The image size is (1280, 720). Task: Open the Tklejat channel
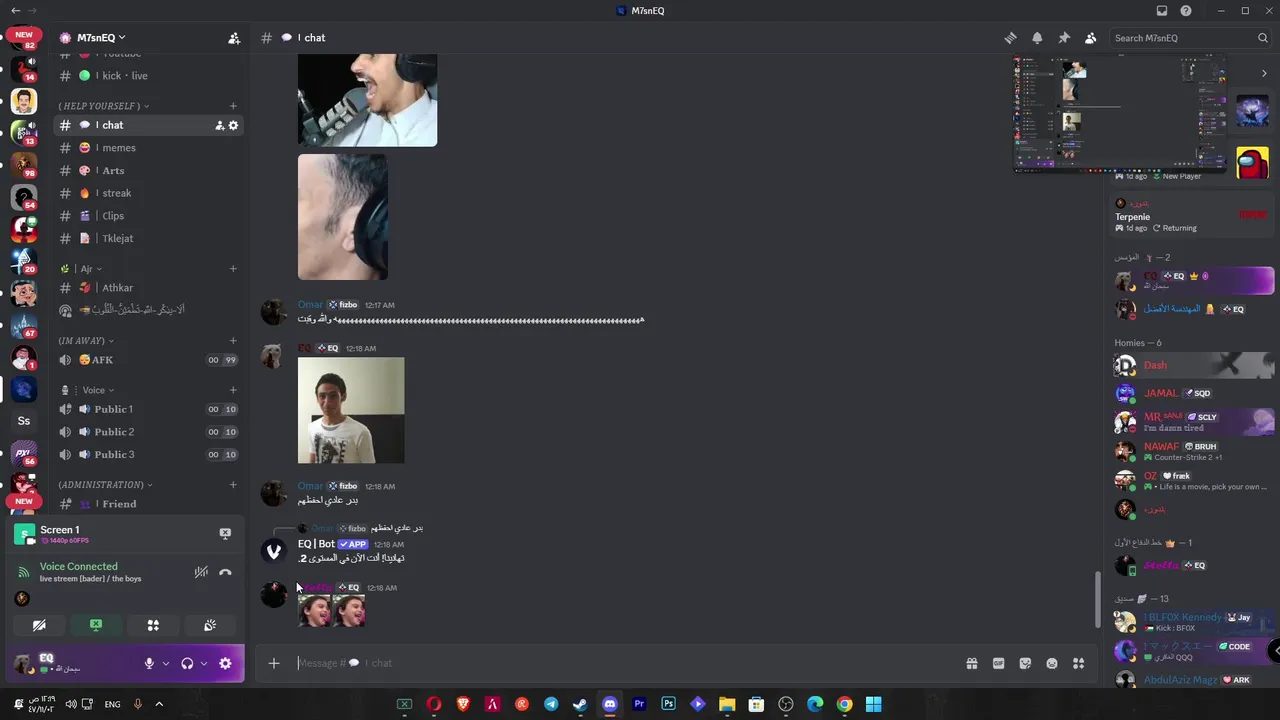tap(148, 238)
